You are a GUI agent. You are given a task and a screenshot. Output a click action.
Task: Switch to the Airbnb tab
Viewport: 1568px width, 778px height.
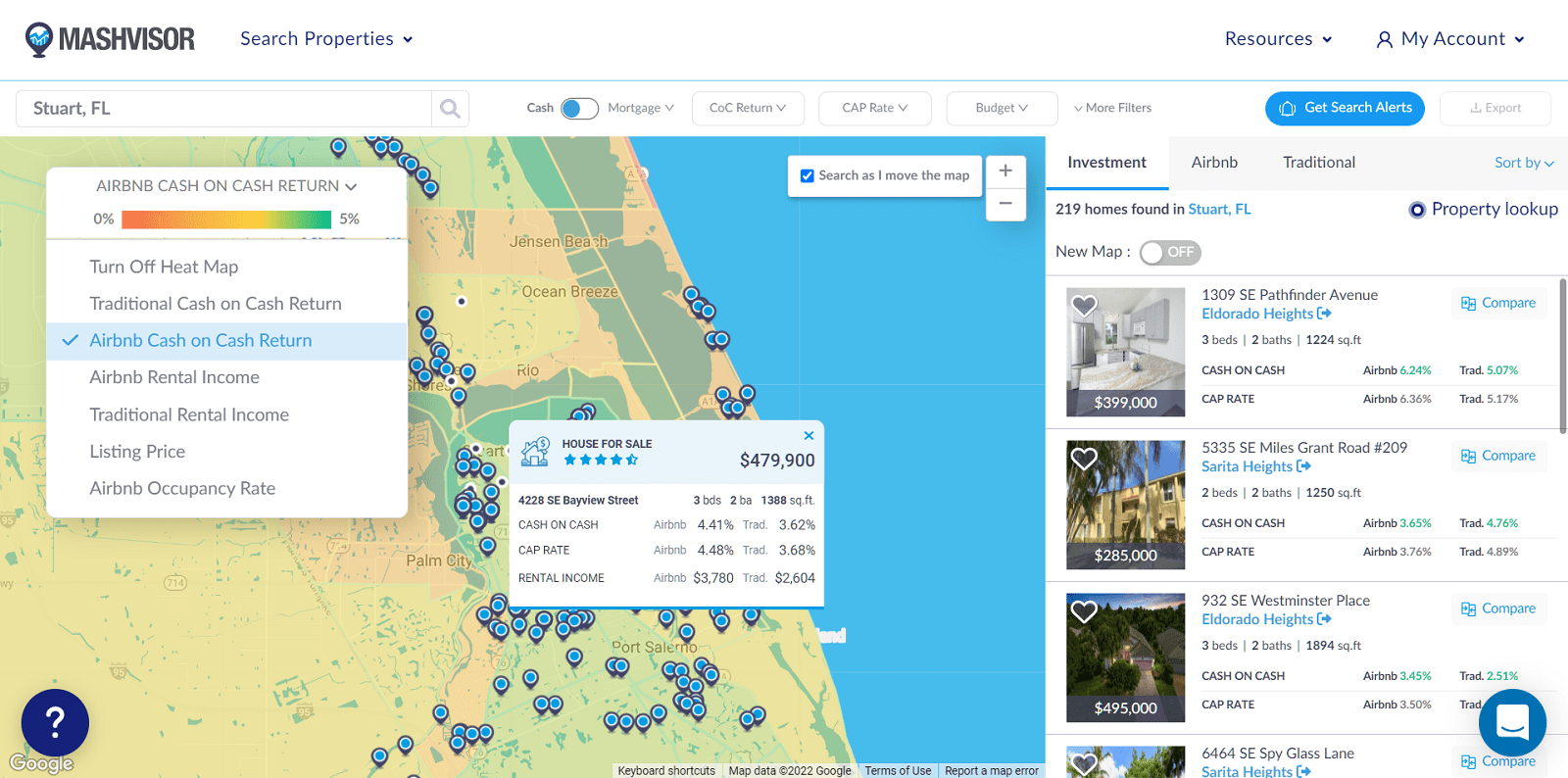point(1214,163)
